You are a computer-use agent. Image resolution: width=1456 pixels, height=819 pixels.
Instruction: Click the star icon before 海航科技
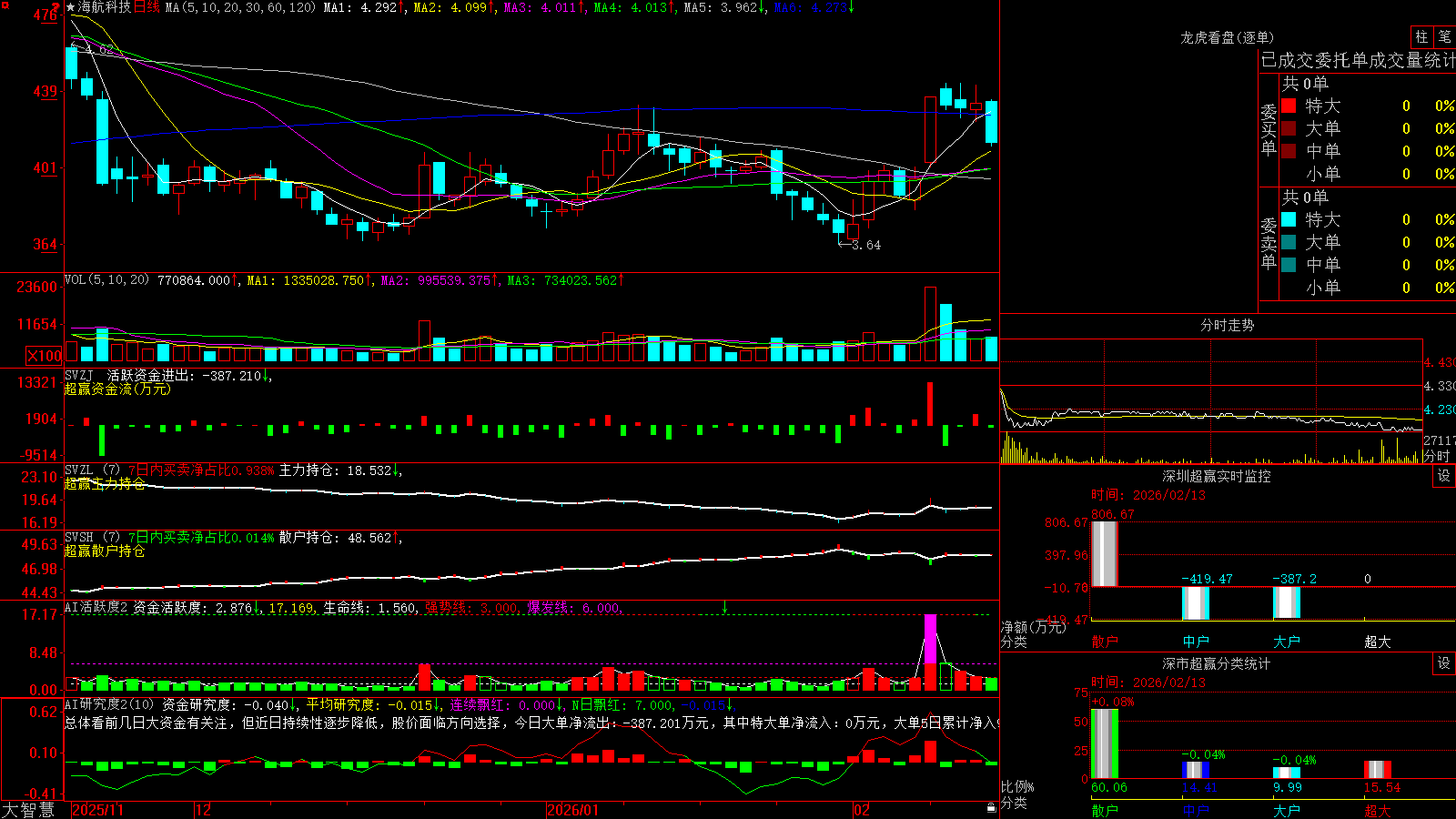coord(70,7)
